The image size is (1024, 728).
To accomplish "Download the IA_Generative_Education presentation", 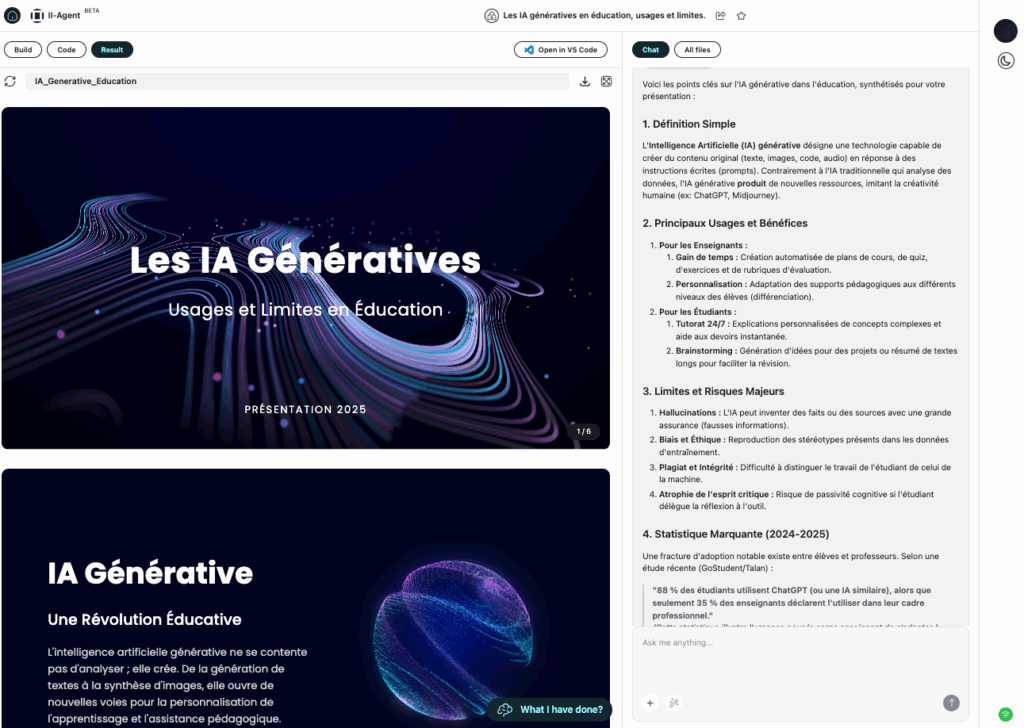I will coord(585,81).
